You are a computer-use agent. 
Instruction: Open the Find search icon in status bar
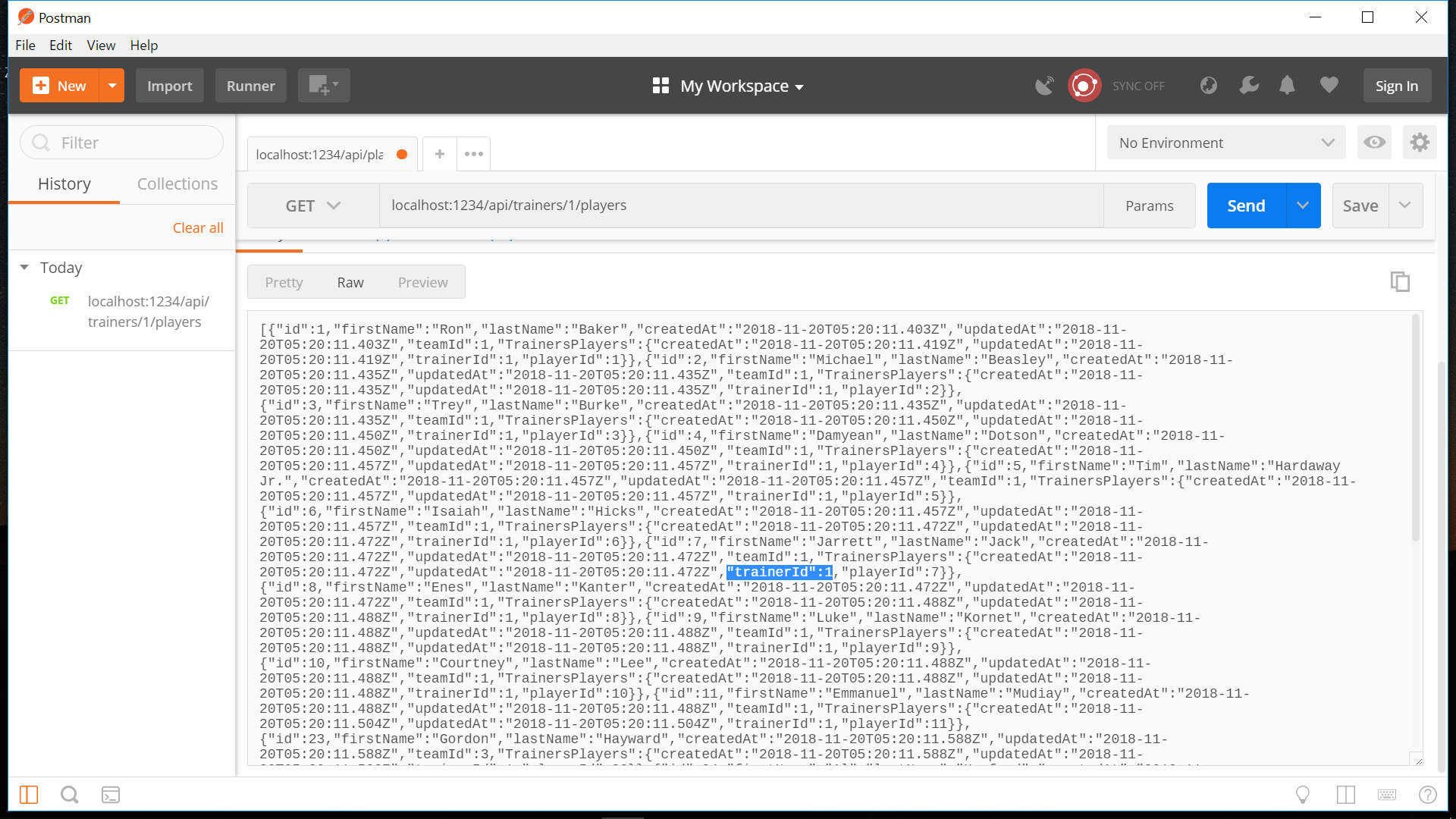69,795
